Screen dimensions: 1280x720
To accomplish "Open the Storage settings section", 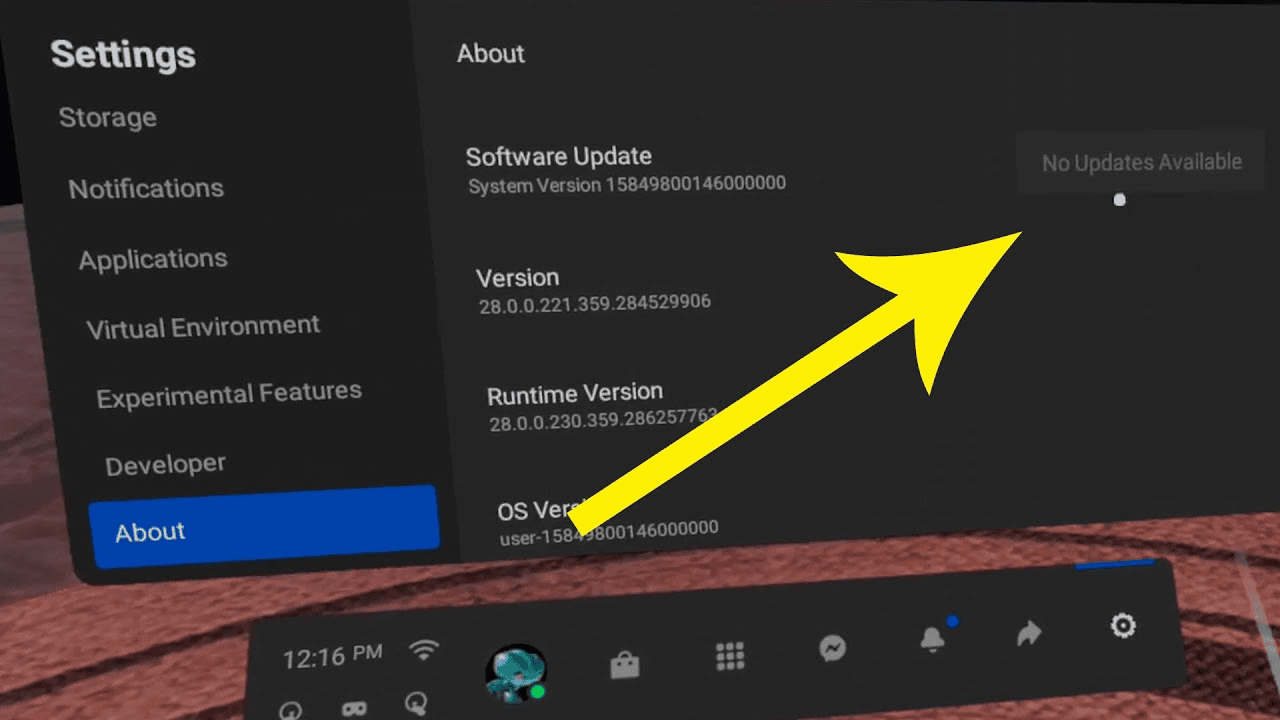I will [x=107, y=117].
